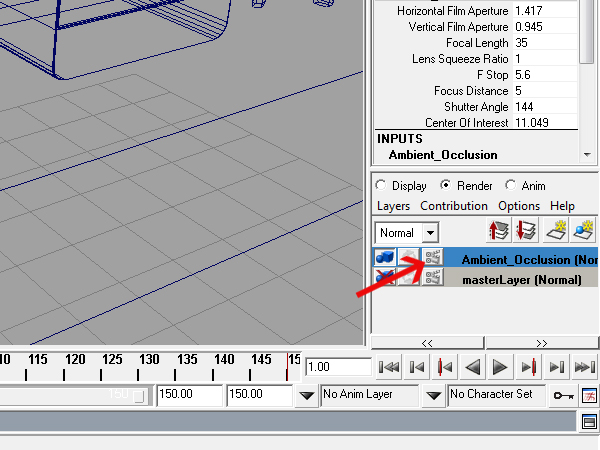This screenshot has width=600, height=450.
Task: Toggle the auto keyframe key icon
Action: click(x=563, y=395)
